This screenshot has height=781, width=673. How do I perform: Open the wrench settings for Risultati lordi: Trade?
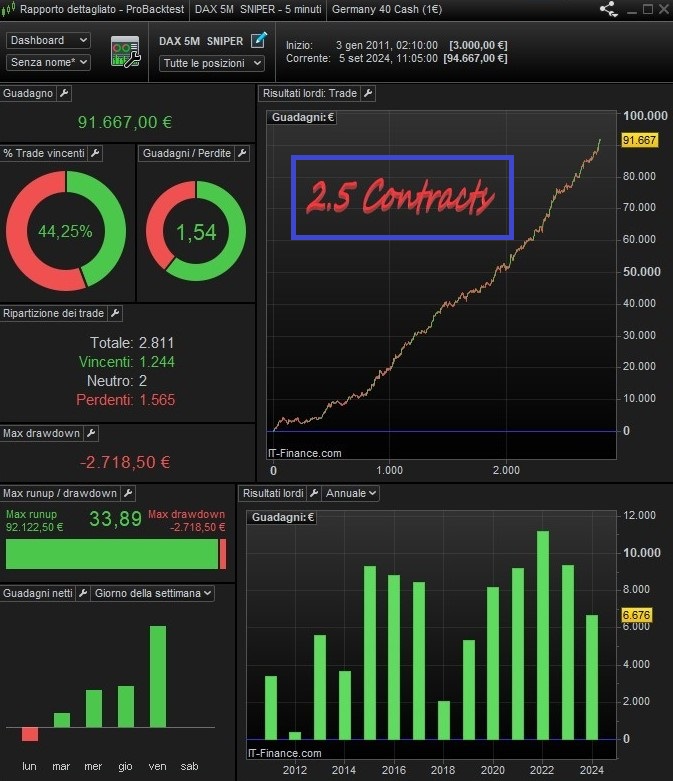coord(368,93)
